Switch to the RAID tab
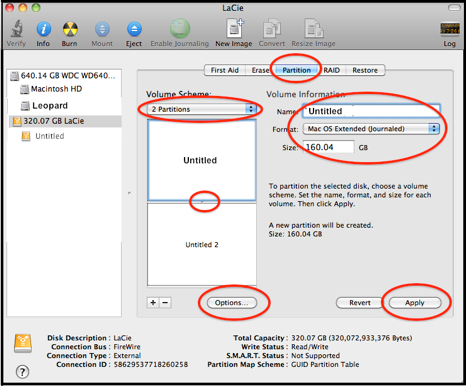Viewport: 466px width, 386px height. (331, 70)
